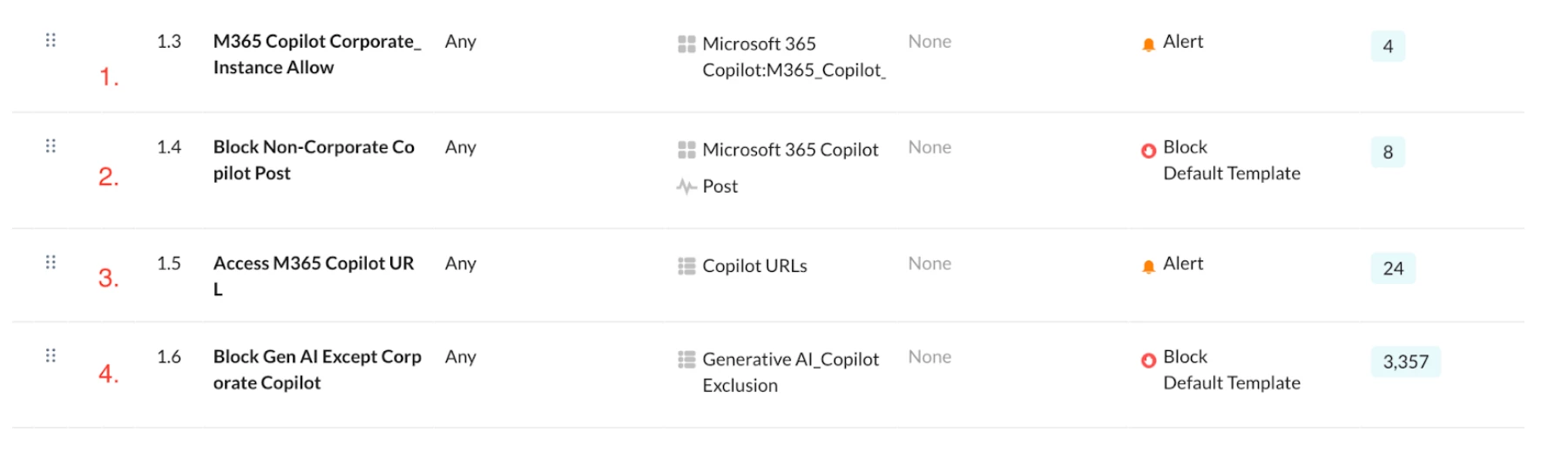
Task: Grab the drag handle for rule 1.6
Action: coord(51,355)
